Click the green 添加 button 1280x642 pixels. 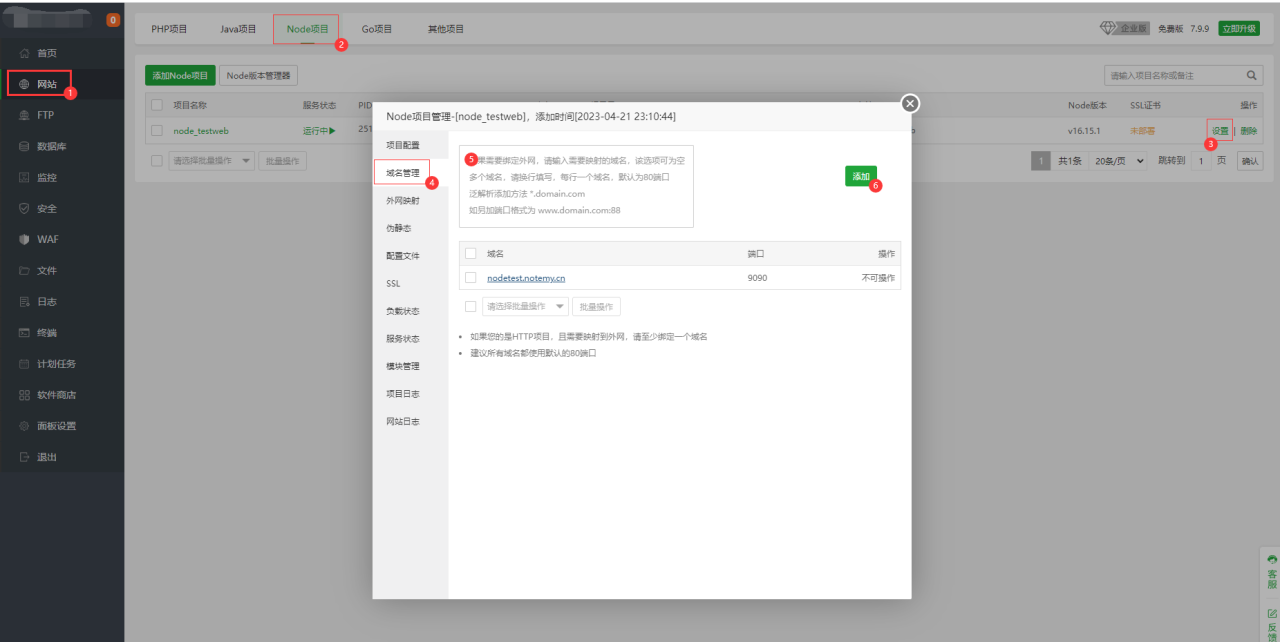[x=861, y=175]
